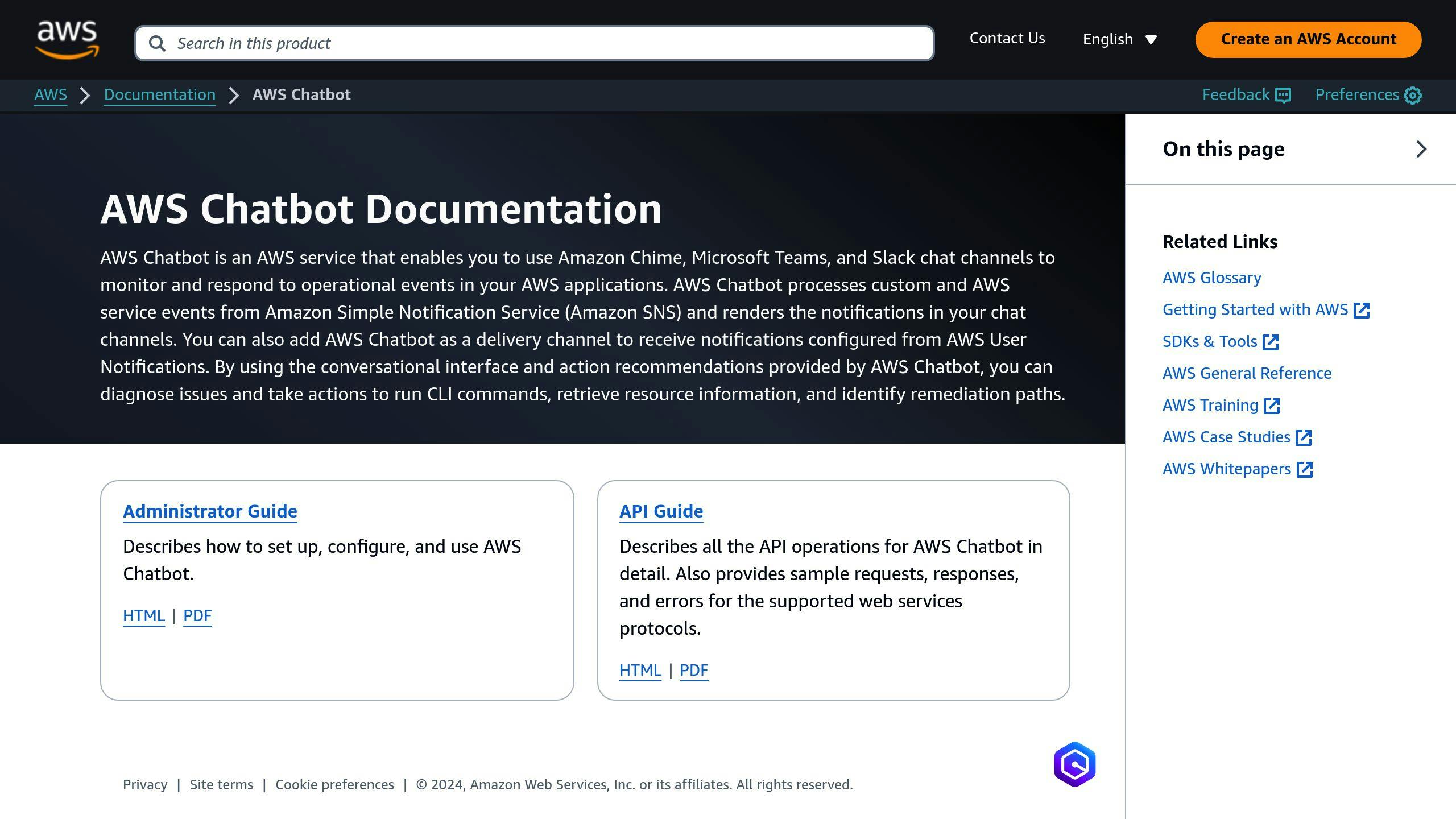This screenshot has width=1456, height=819.
Task: Open Administrator Guide PDF version
Action: tap(197, 615)
